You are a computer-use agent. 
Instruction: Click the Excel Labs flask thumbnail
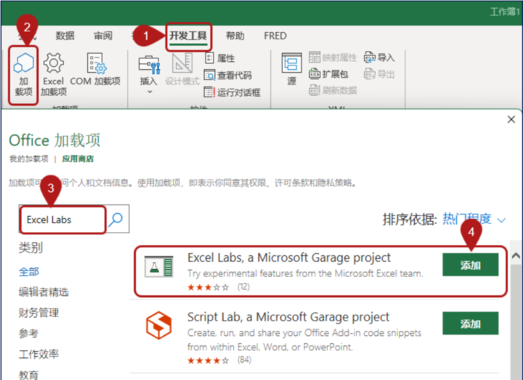tap(159, 266)
